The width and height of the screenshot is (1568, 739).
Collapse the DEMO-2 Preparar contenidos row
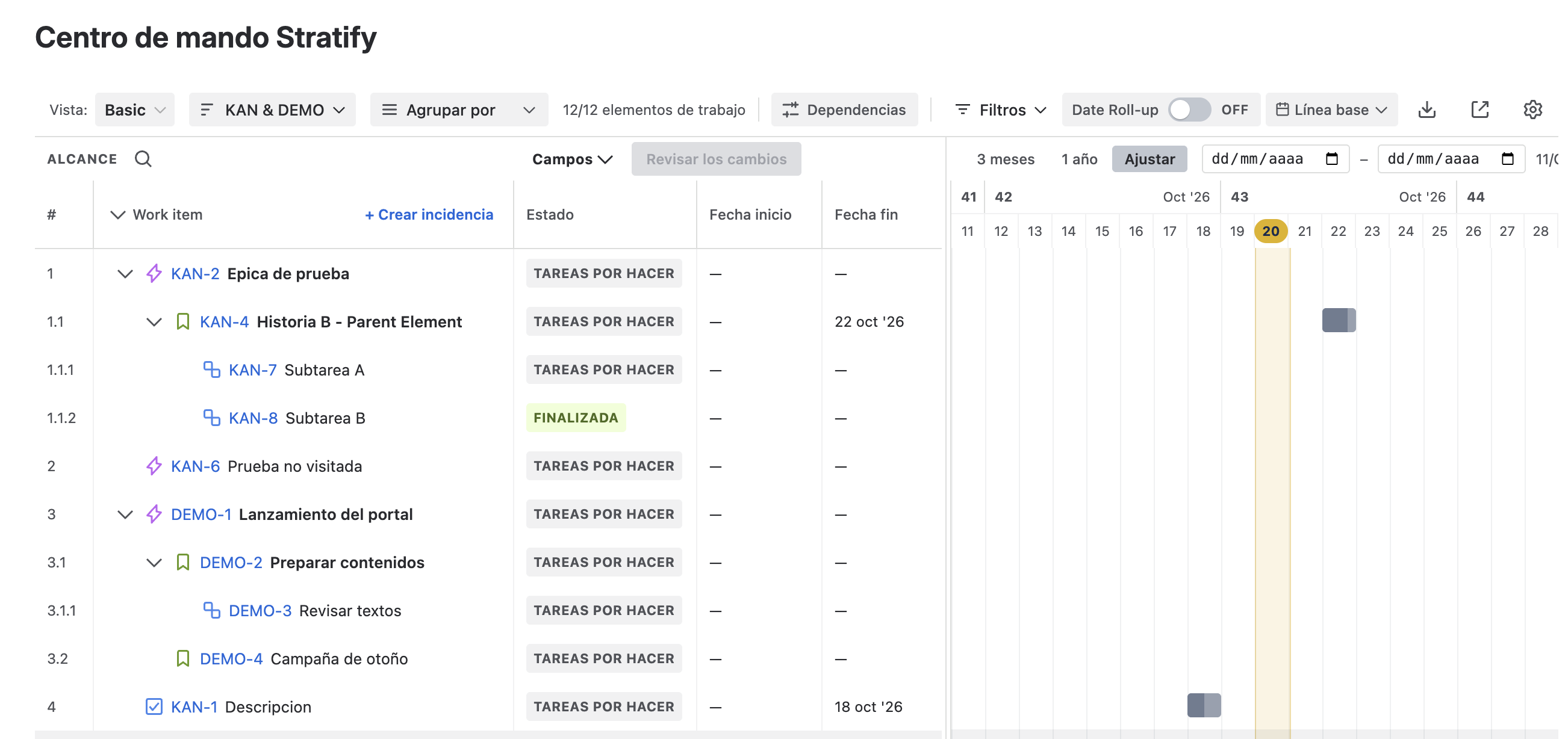pos(154,563)
